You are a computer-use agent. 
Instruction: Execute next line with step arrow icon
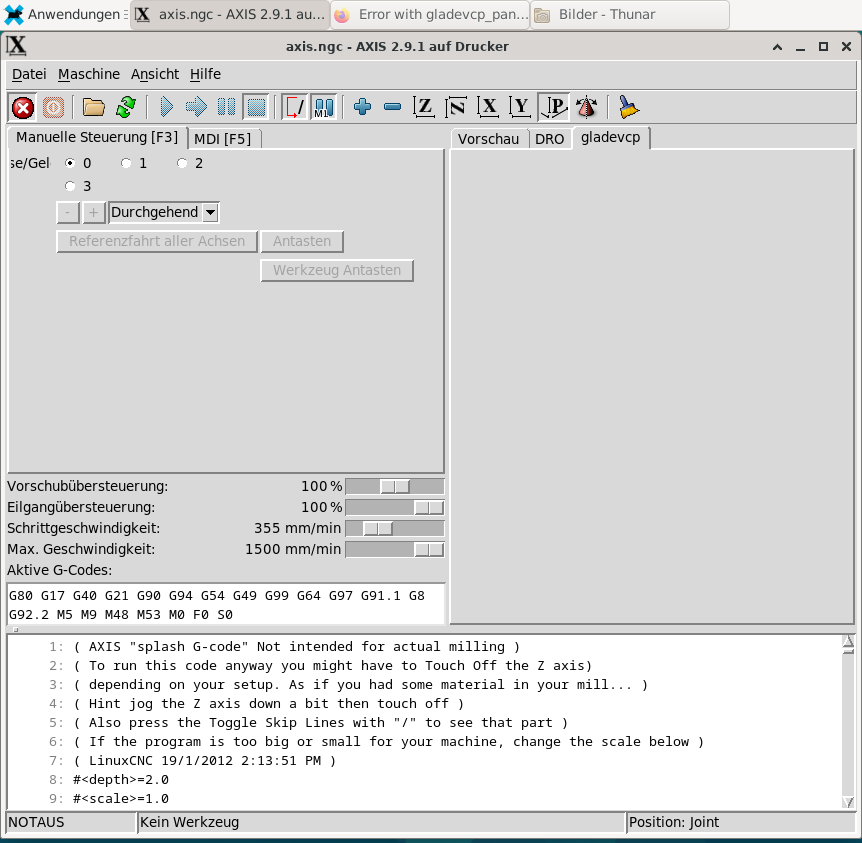[196, 107]
